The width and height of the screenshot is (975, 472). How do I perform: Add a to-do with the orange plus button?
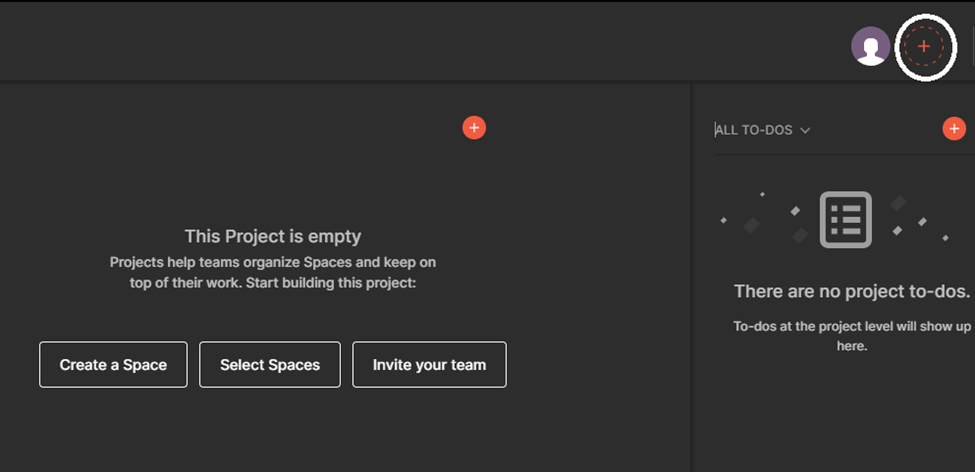pyautogui.click(x=954, y=129)
